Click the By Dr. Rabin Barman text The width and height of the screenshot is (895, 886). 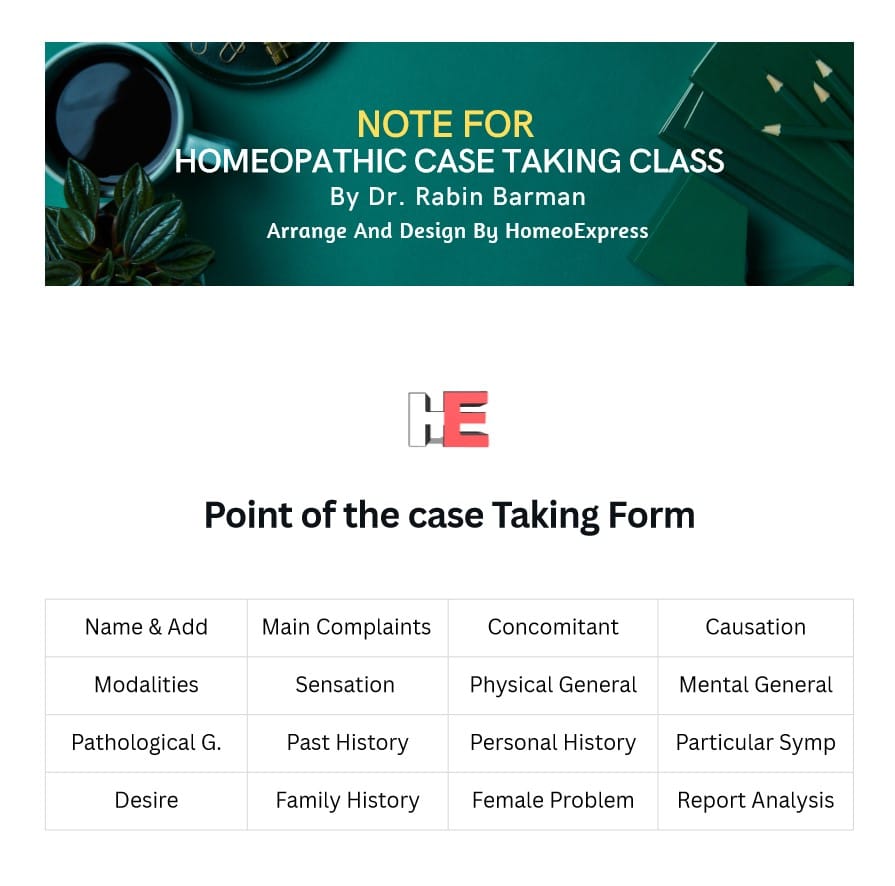pos(458,197)
